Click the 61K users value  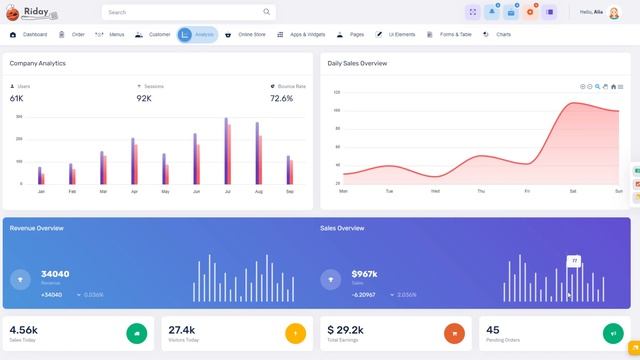click(x=16, y=98)
